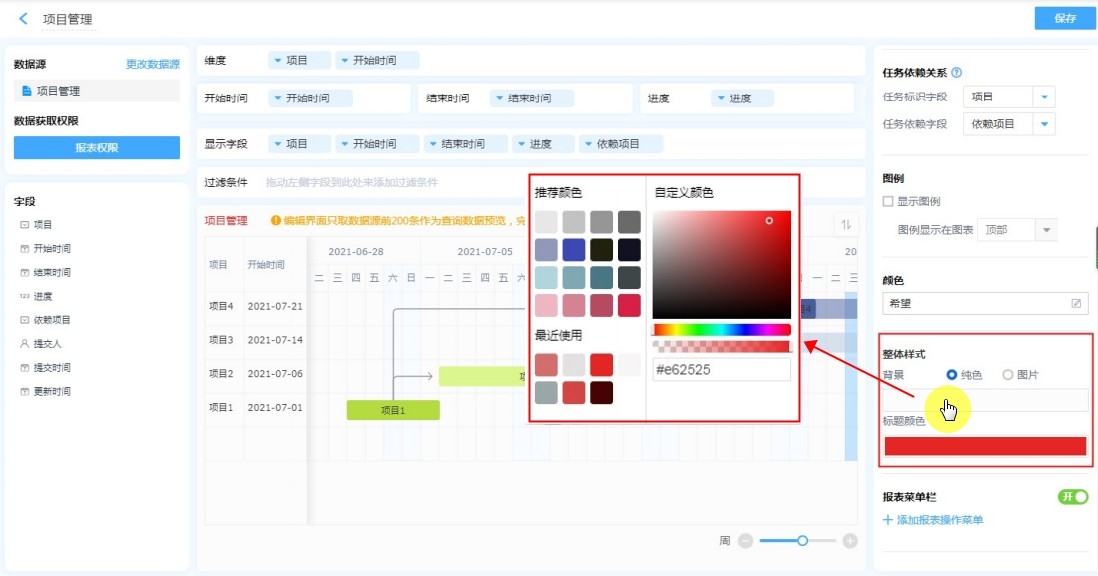Enable the 显示图例 checkbox
This screenshot has height=576, width=1098.
pos(888,202)
